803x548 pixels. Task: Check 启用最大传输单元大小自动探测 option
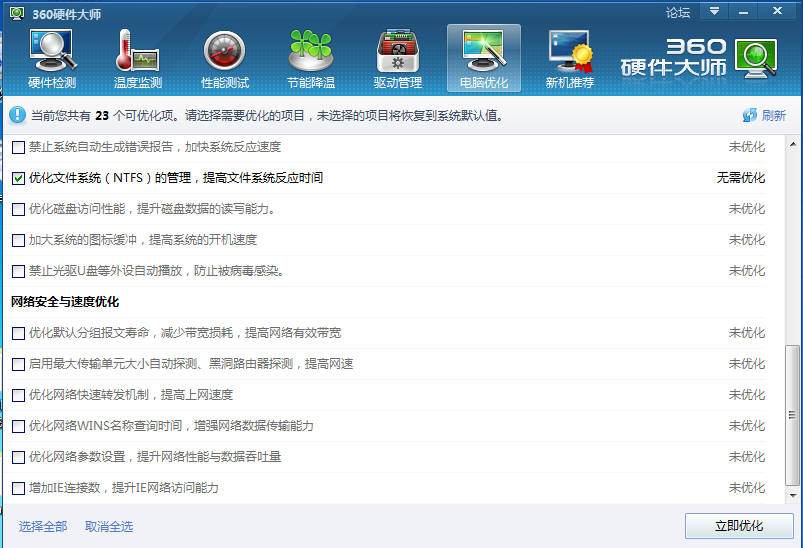point(18,364)
